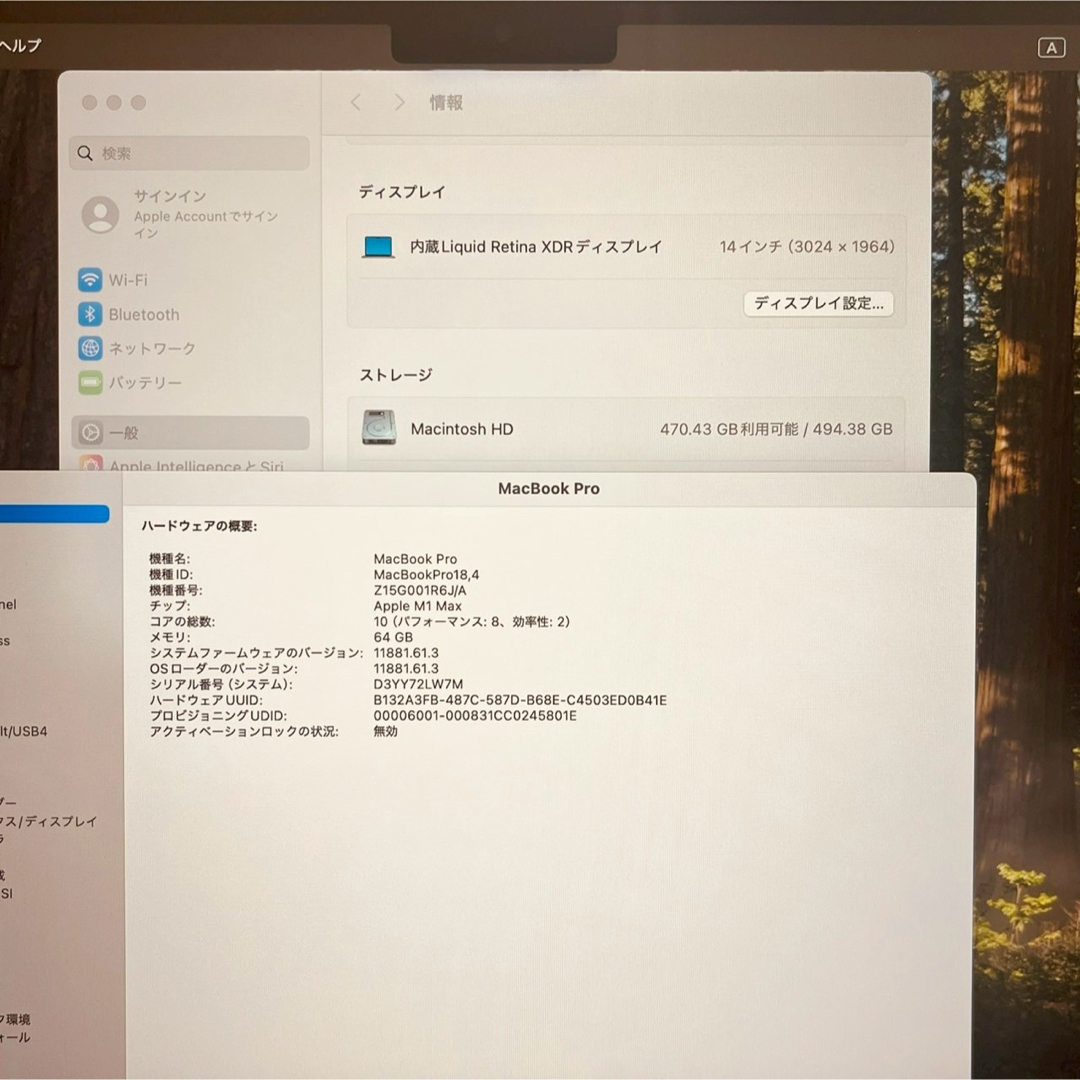Open the input source A menu bar icon
Image resolution: width=1080 pixels, height=1080 pixels.
[x=1051, y=48]
